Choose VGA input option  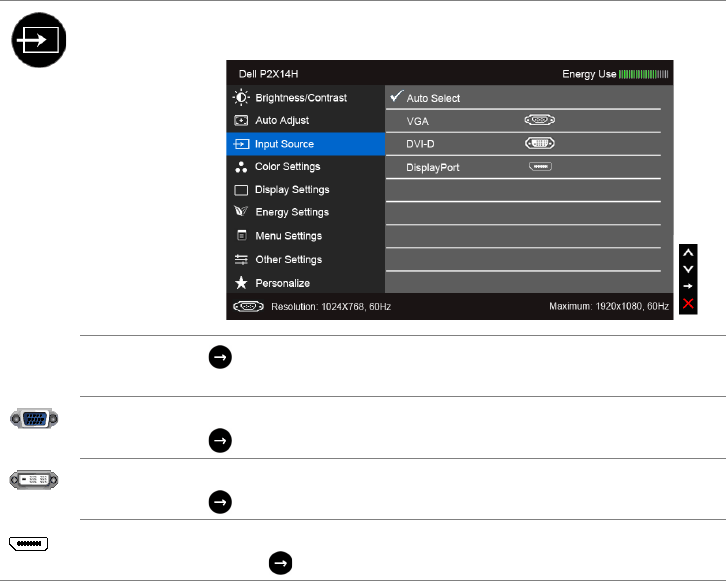(523, 121)
